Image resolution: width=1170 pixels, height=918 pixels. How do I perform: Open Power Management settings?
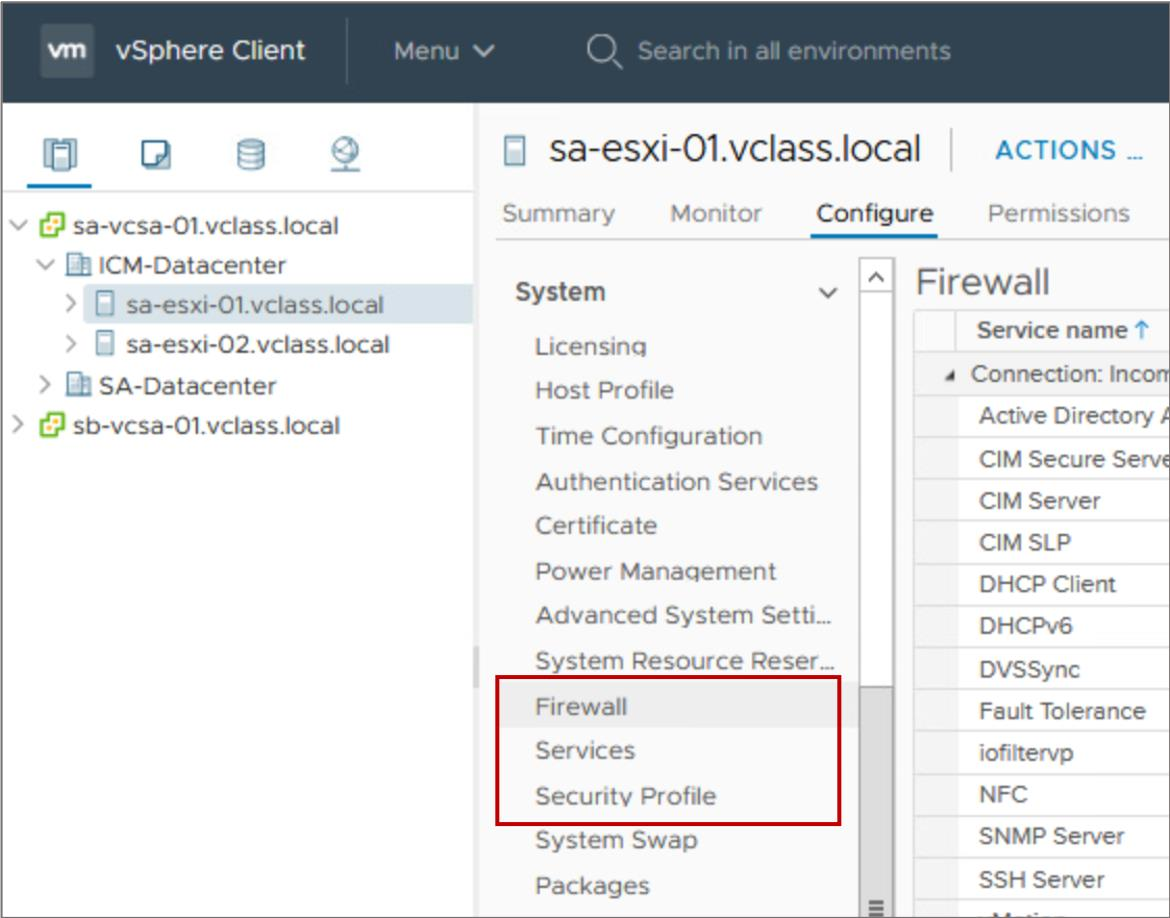[x=656, y=571]
